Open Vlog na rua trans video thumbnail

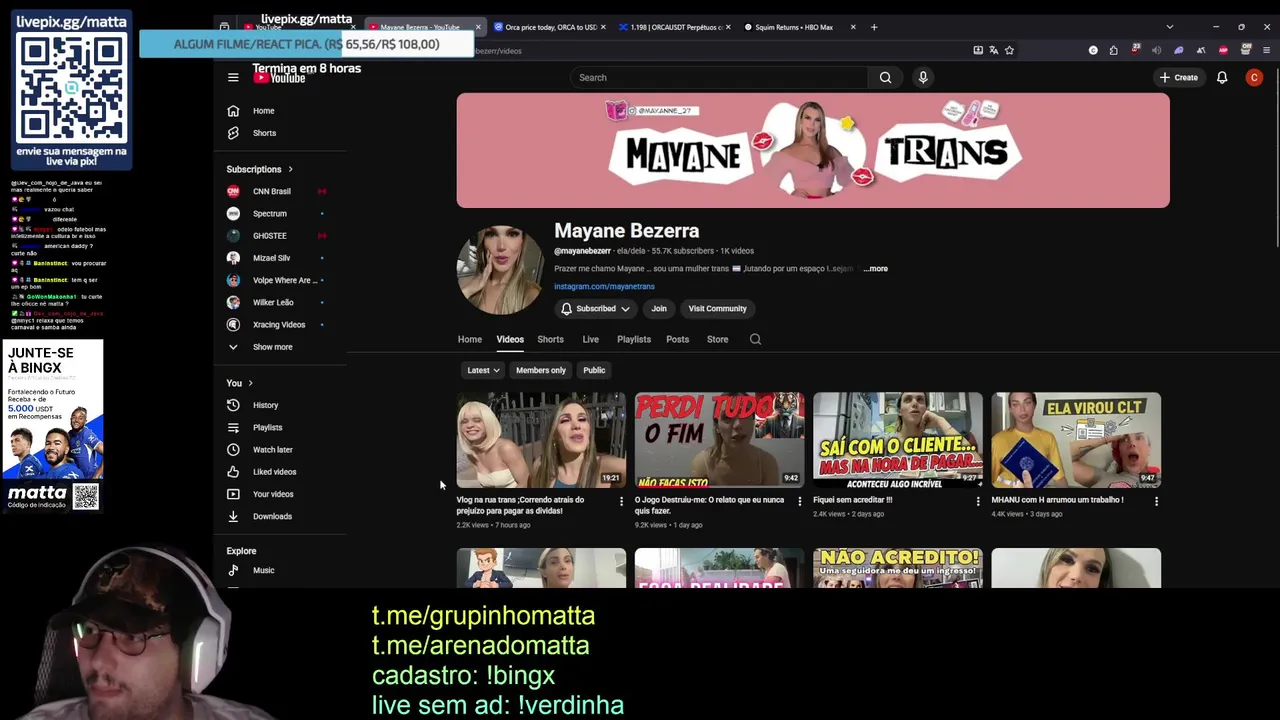541,440
